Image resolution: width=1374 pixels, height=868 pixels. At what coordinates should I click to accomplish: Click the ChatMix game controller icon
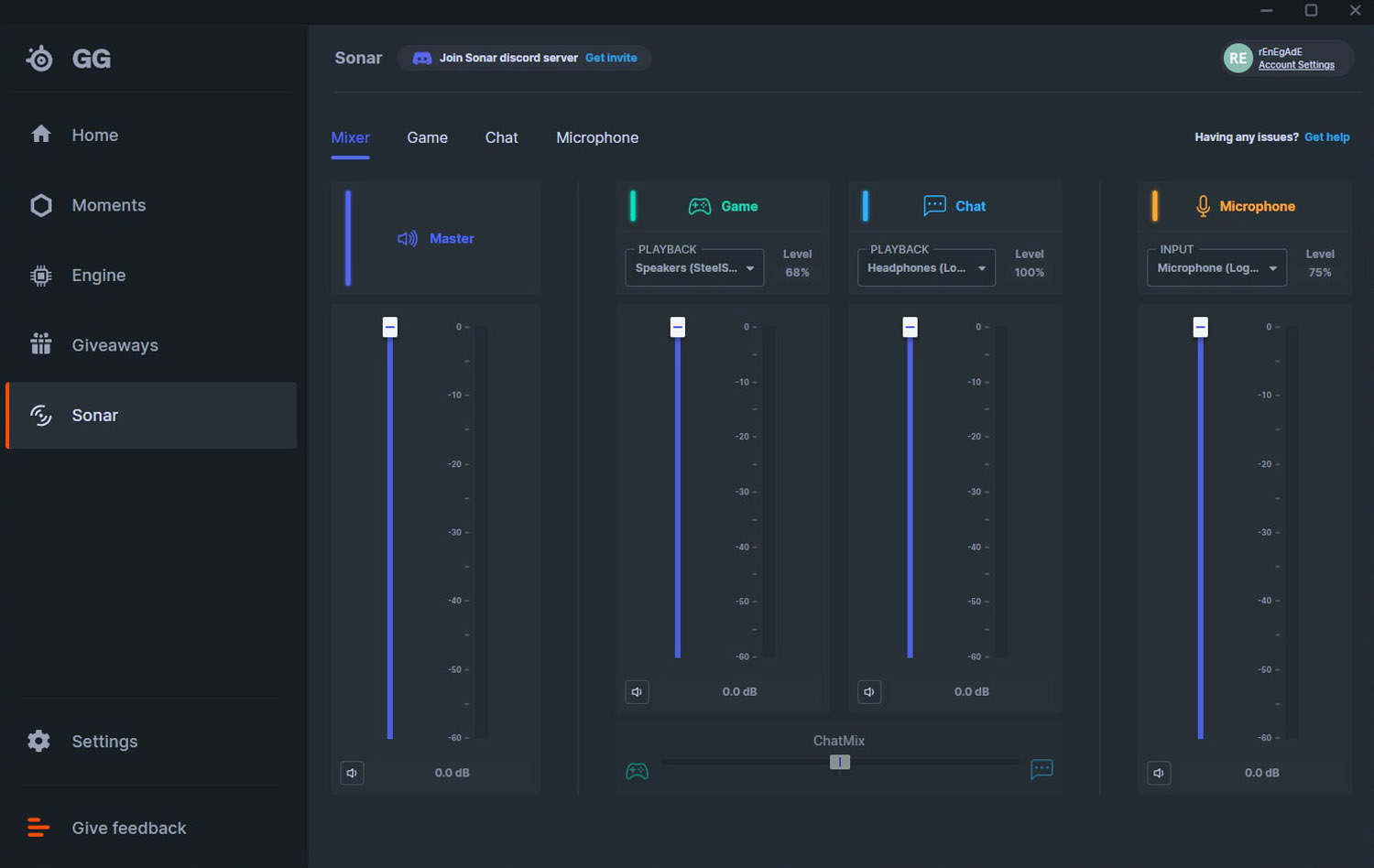tap(638, 771)
